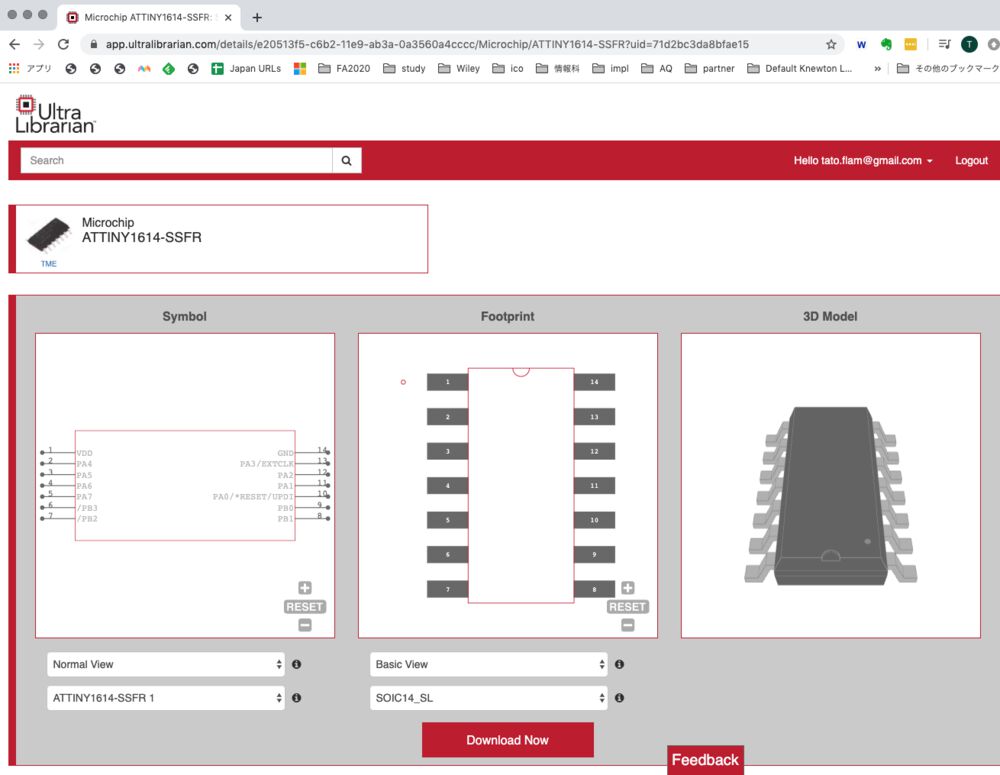Reset the Symbol preview view
Image resolution: width=1000 pixels, height=775 pixels.
[305, 607]
